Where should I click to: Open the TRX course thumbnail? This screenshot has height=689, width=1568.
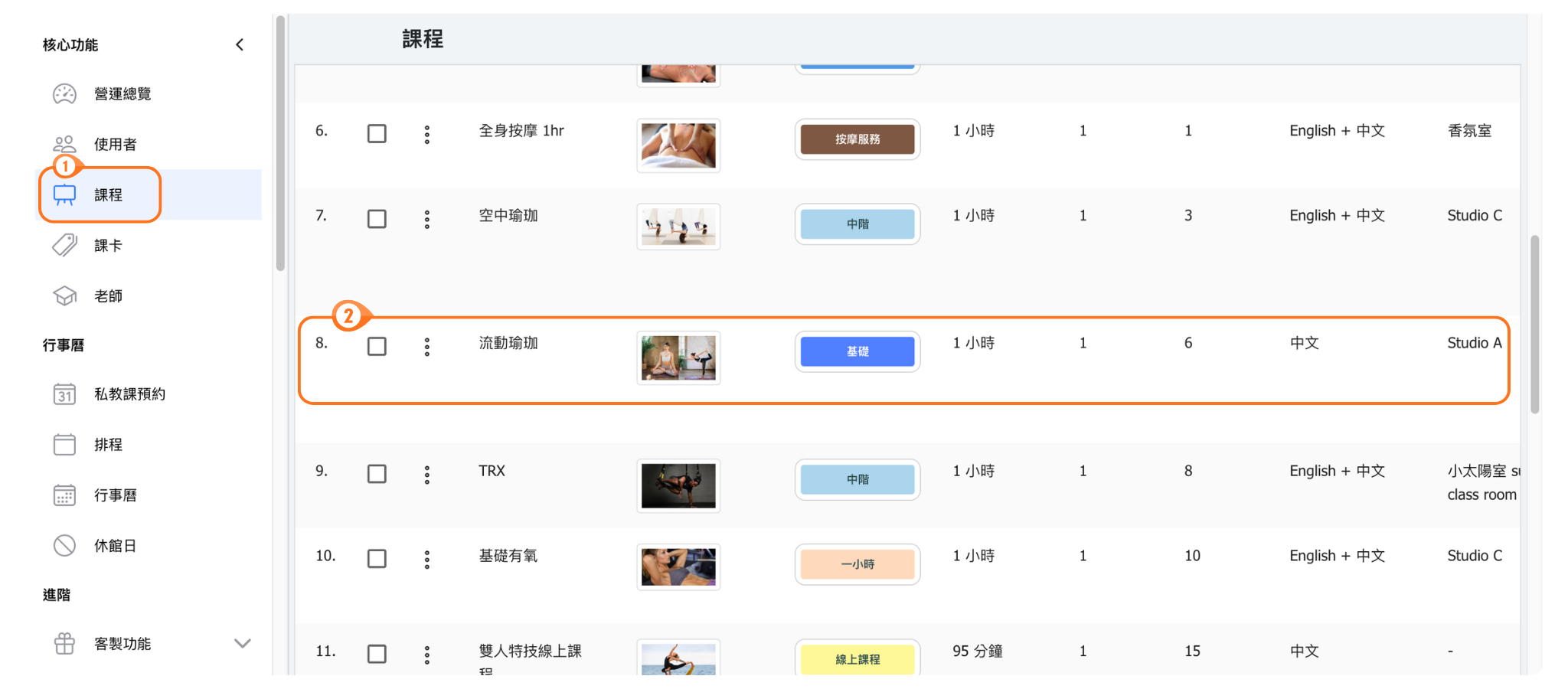(x=678, y=485)
